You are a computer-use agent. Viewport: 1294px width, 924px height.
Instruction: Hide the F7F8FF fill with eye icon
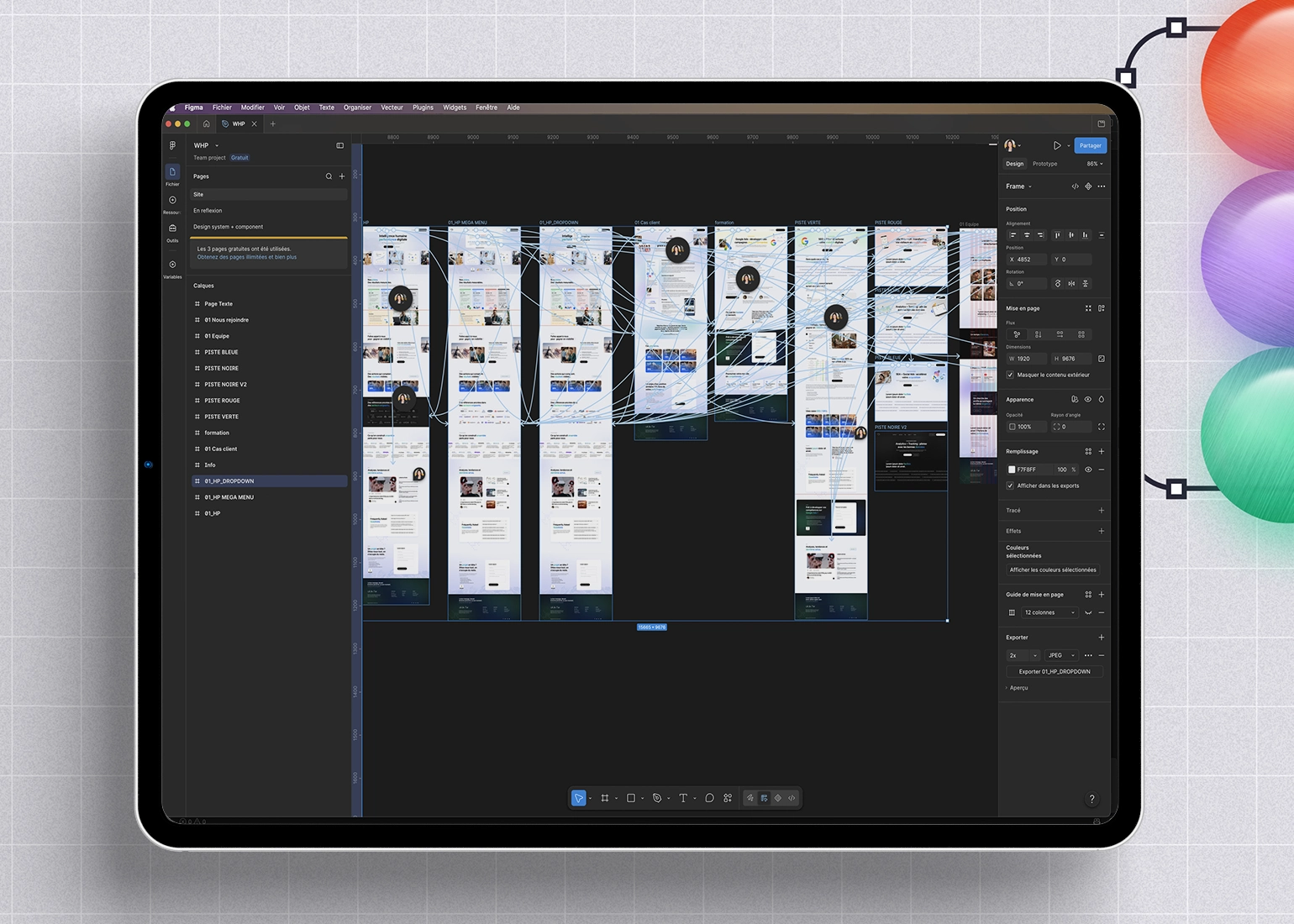pyautogui.click(x=1088, y=470)
